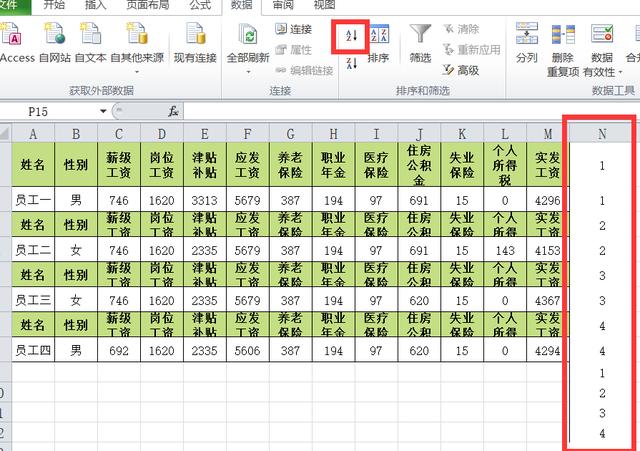Click the 属性 properties button
The height and width of the screenshot is (451, 640).
pyautogui.click(x=294, y=50)
